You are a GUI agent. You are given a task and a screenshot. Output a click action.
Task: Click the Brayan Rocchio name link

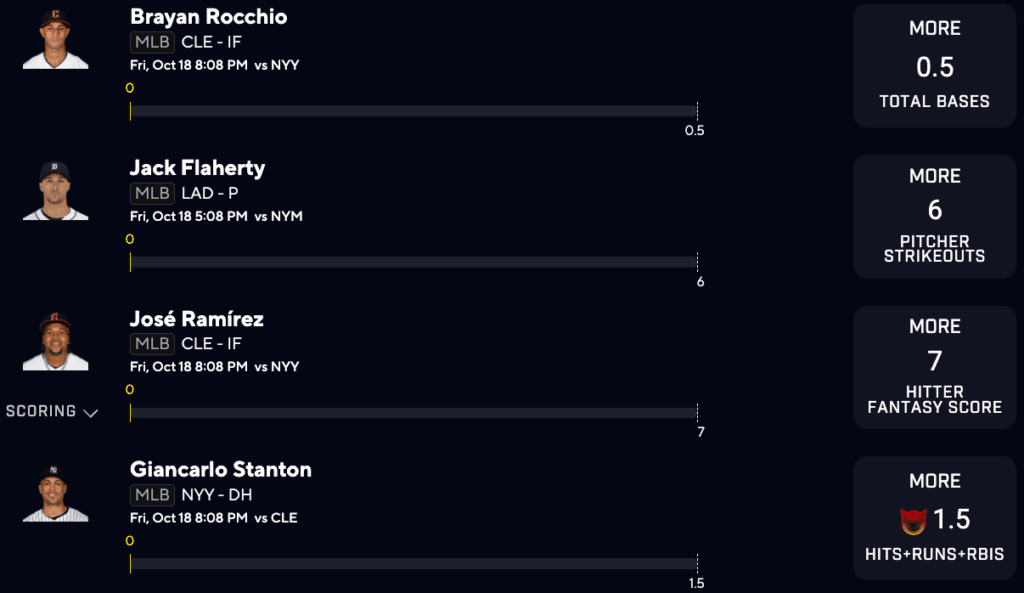point(208,17)
